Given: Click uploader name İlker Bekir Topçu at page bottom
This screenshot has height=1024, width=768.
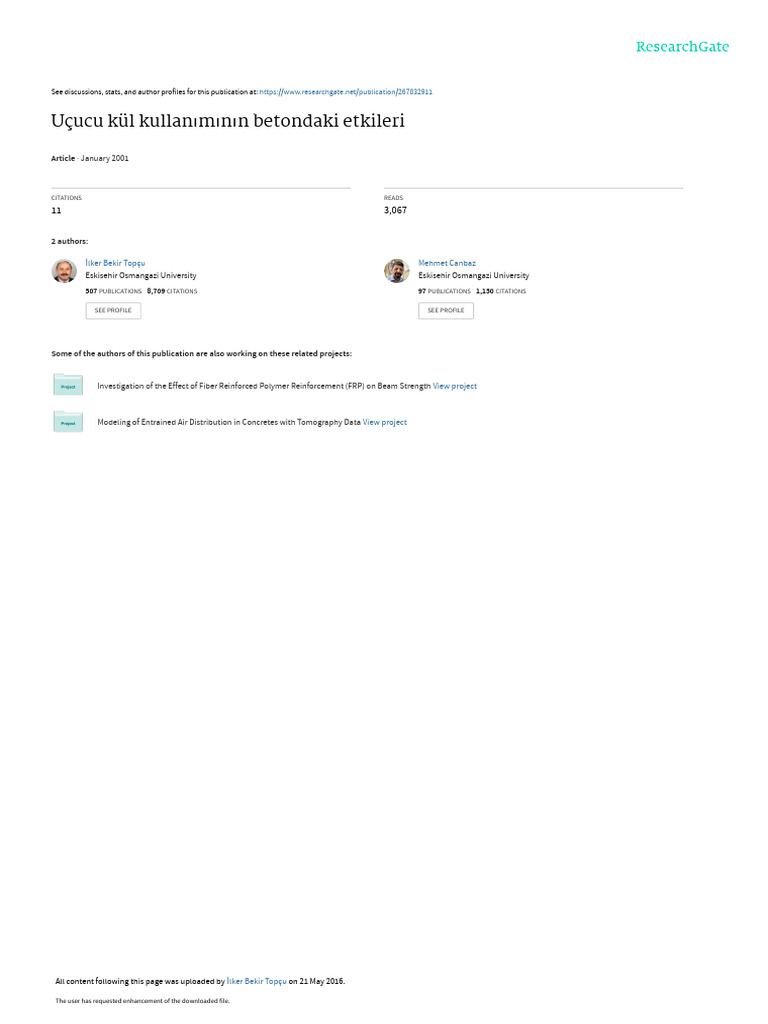Looking at the screenshot, I should [257, 981].
